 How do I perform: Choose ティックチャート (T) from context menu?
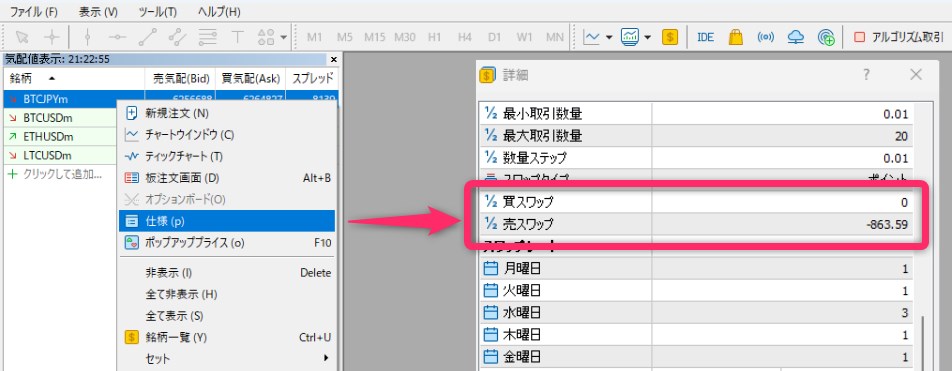[227, 156]
